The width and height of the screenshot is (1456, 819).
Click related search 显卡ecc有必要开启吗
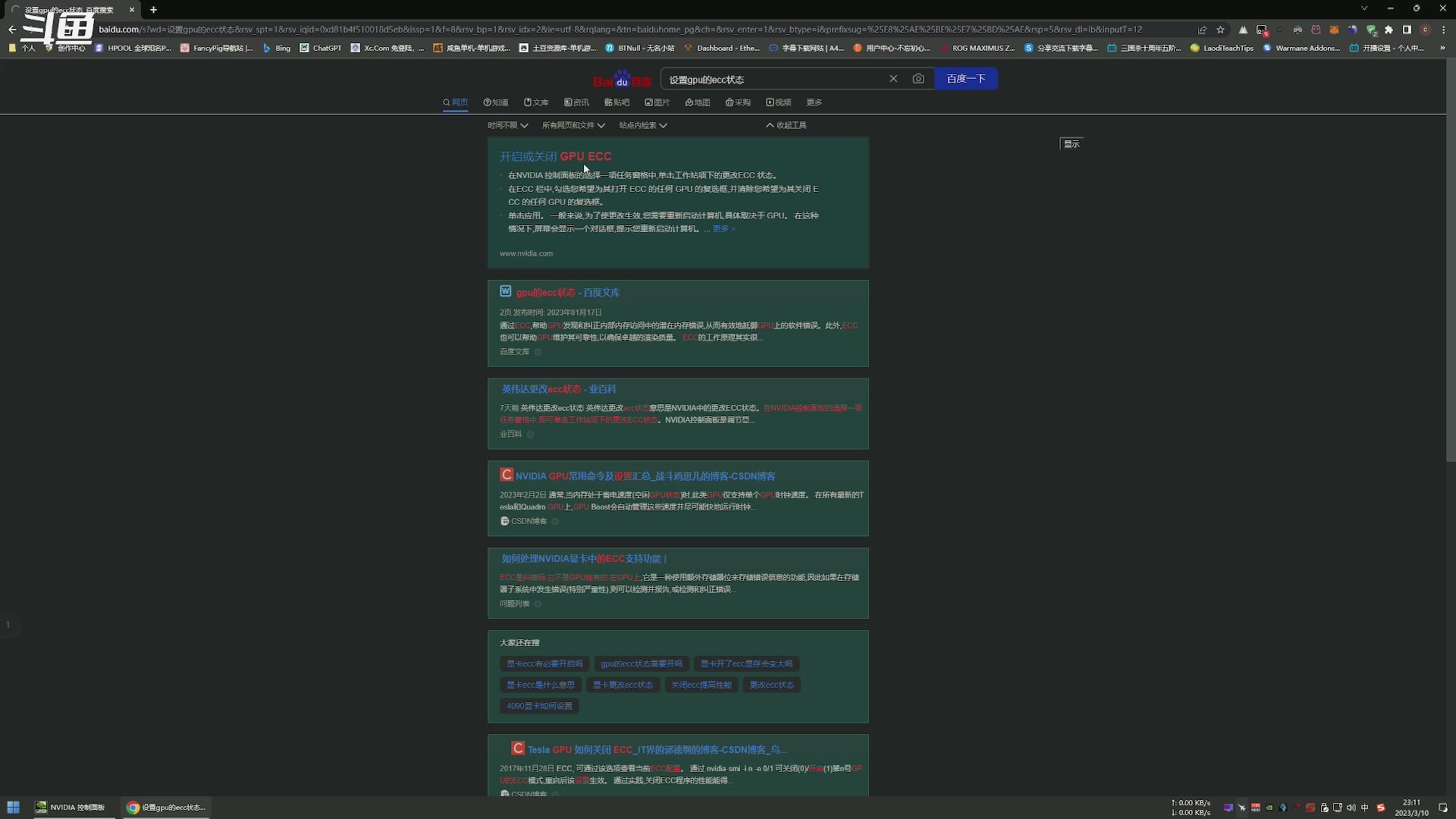(x=544, y=664)
